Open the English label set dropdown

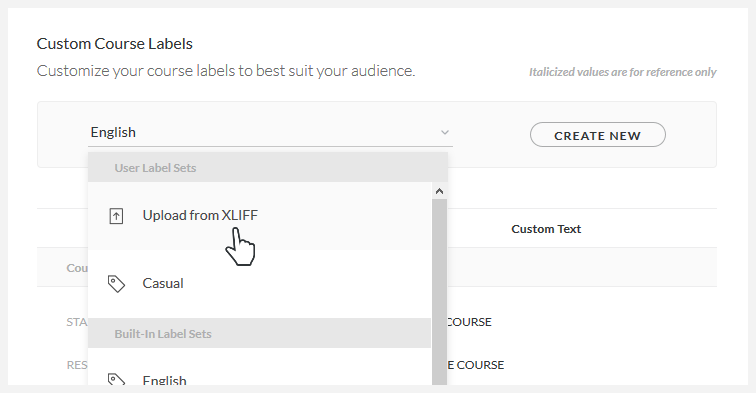tap(270, 132)
